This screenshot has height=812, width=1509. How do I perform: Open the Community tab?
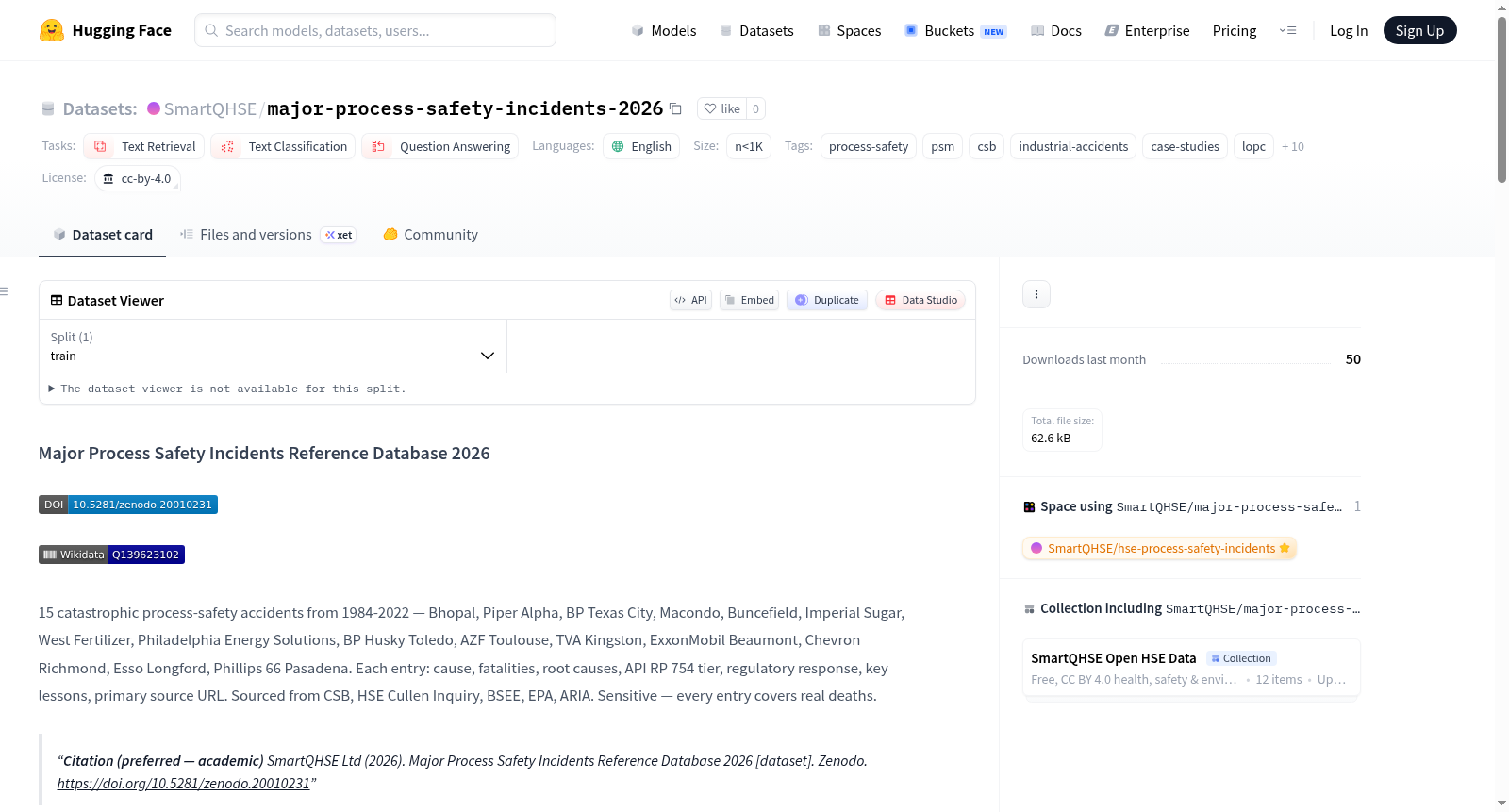[430, 235]
